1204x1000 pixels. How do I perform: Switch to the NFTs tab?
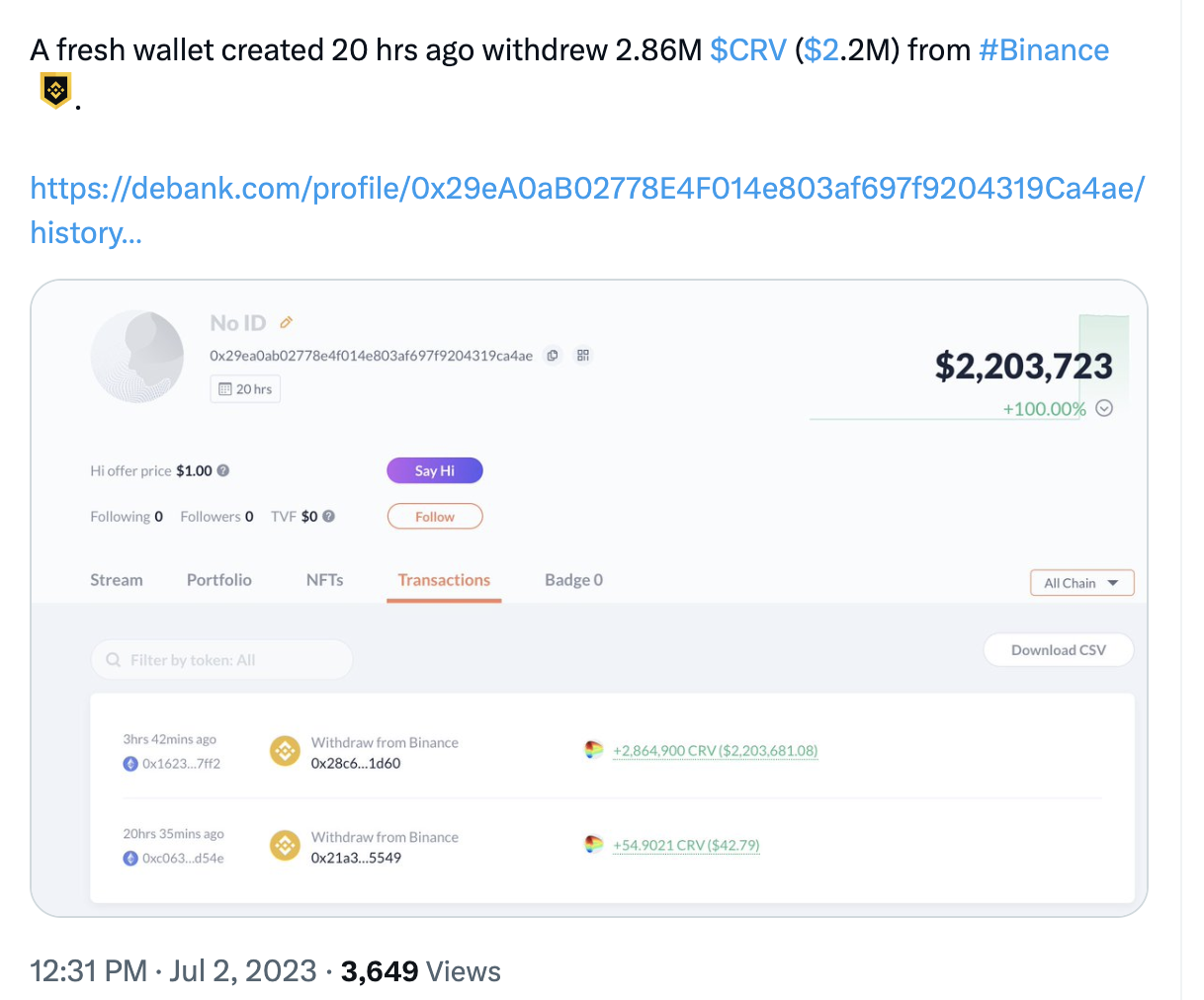pyautogui.click(x=325, y=580)
